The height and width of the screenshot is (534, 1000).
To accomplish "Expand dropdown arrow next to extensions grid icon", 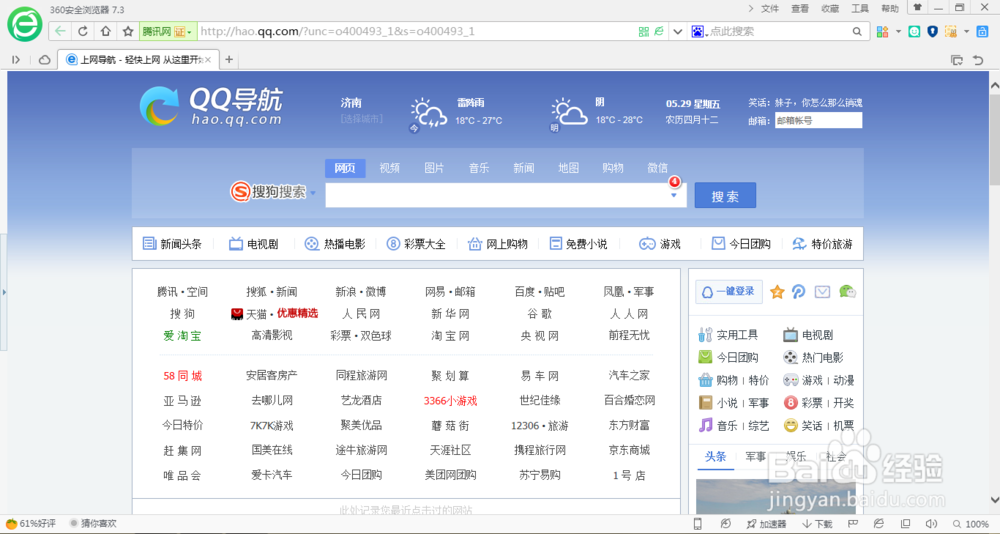I will (898, 31).
